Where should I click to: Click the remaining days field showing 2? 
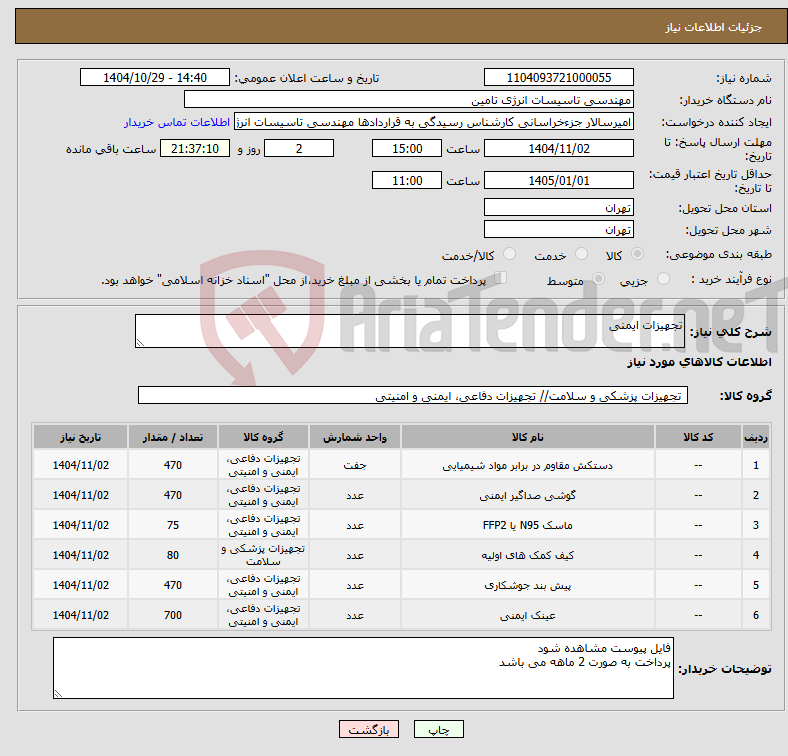299,148
